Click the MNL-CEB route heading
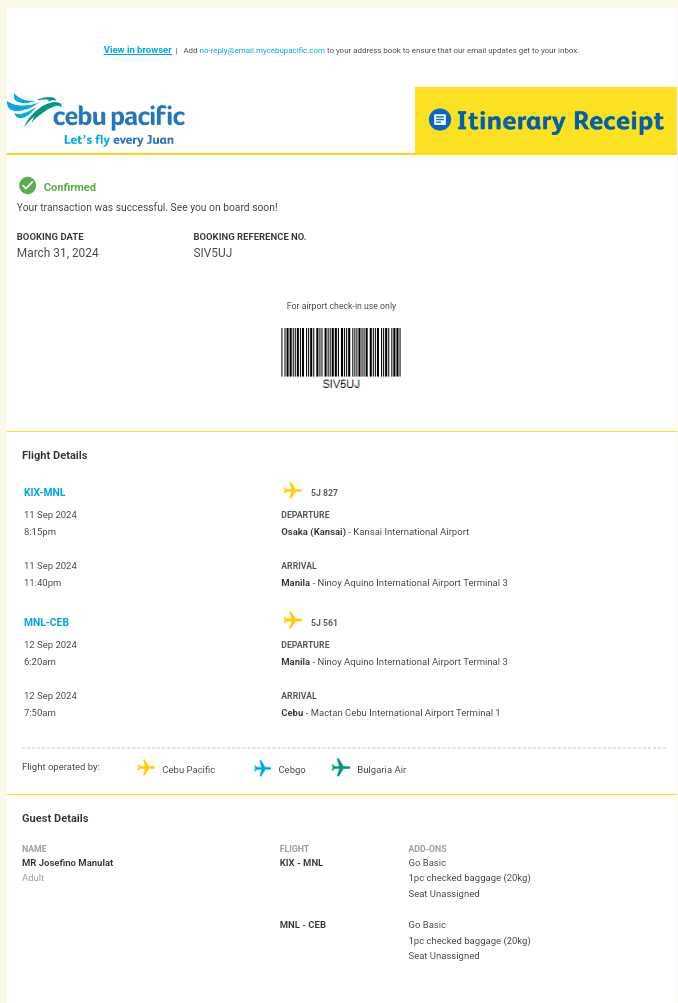 coord(46,622)
